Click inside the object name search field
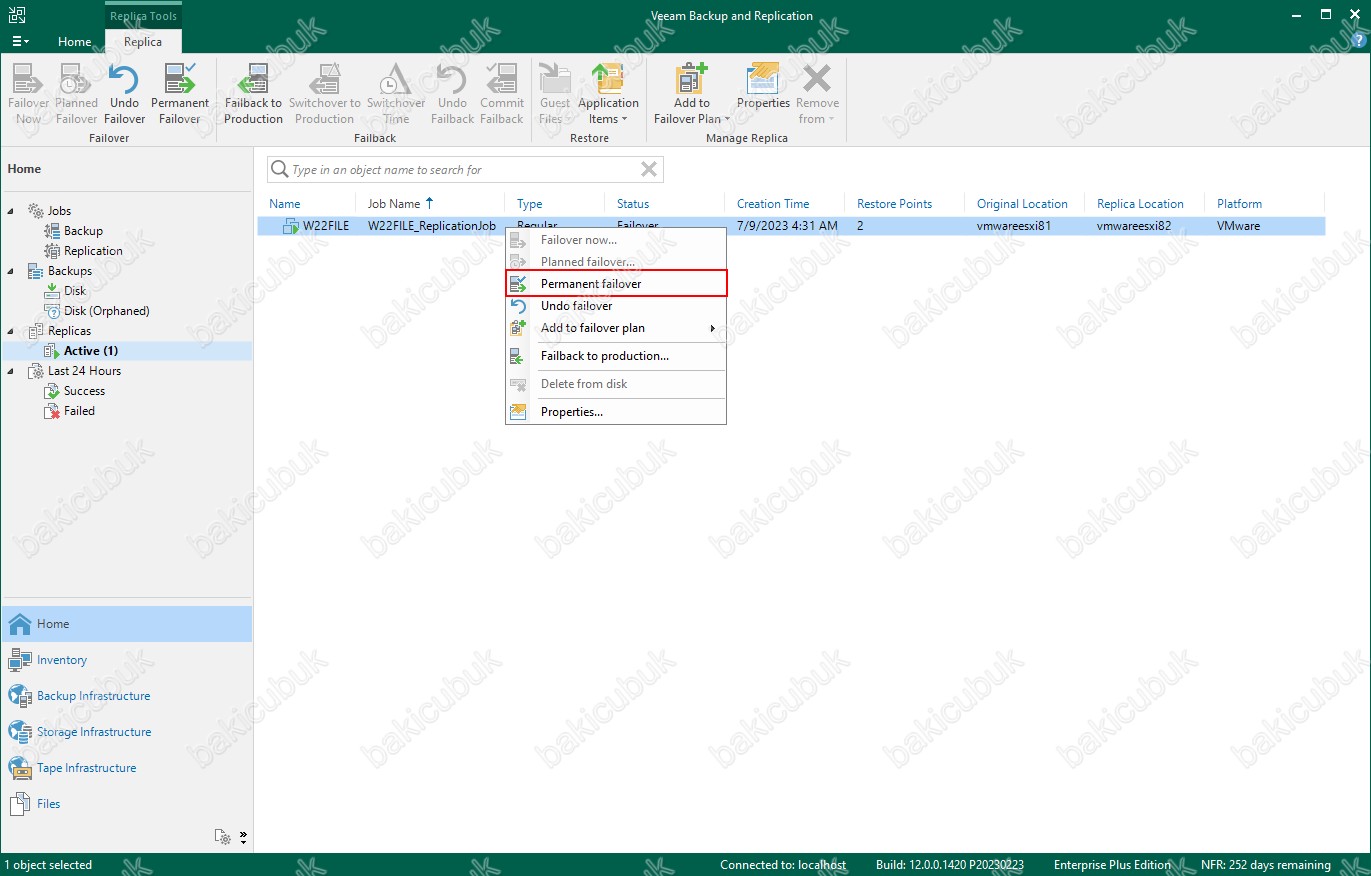 click(x=465, y=170)
